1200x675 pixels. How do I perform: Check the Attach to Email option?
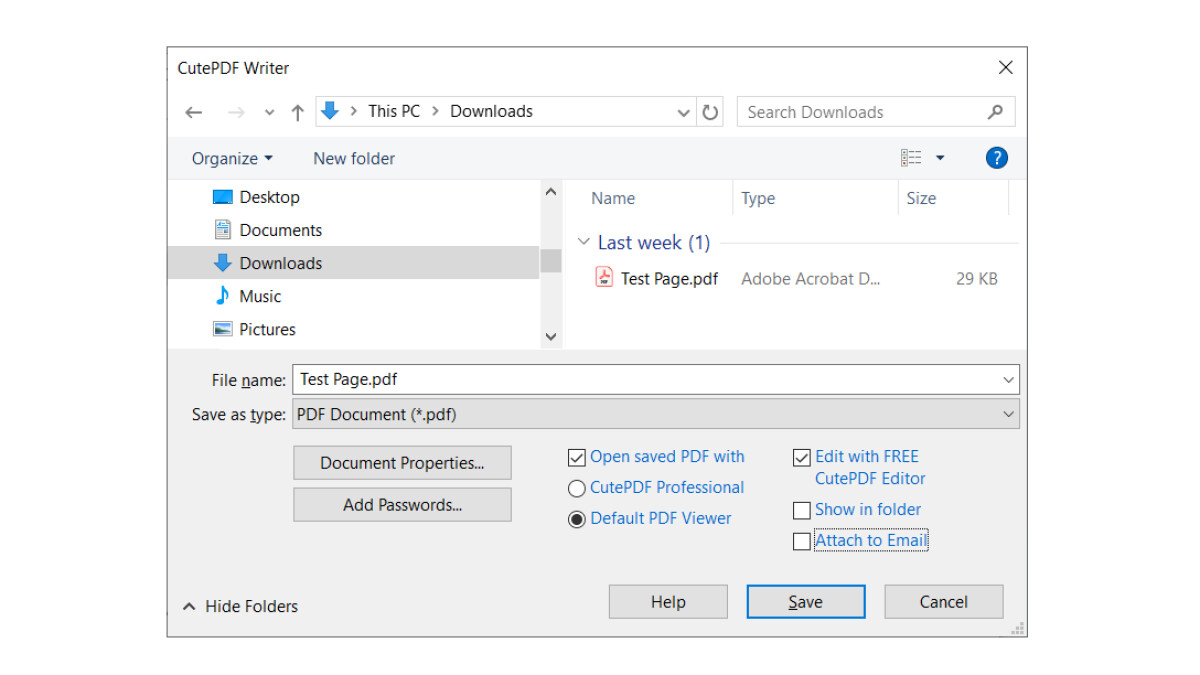coord(802,541)
